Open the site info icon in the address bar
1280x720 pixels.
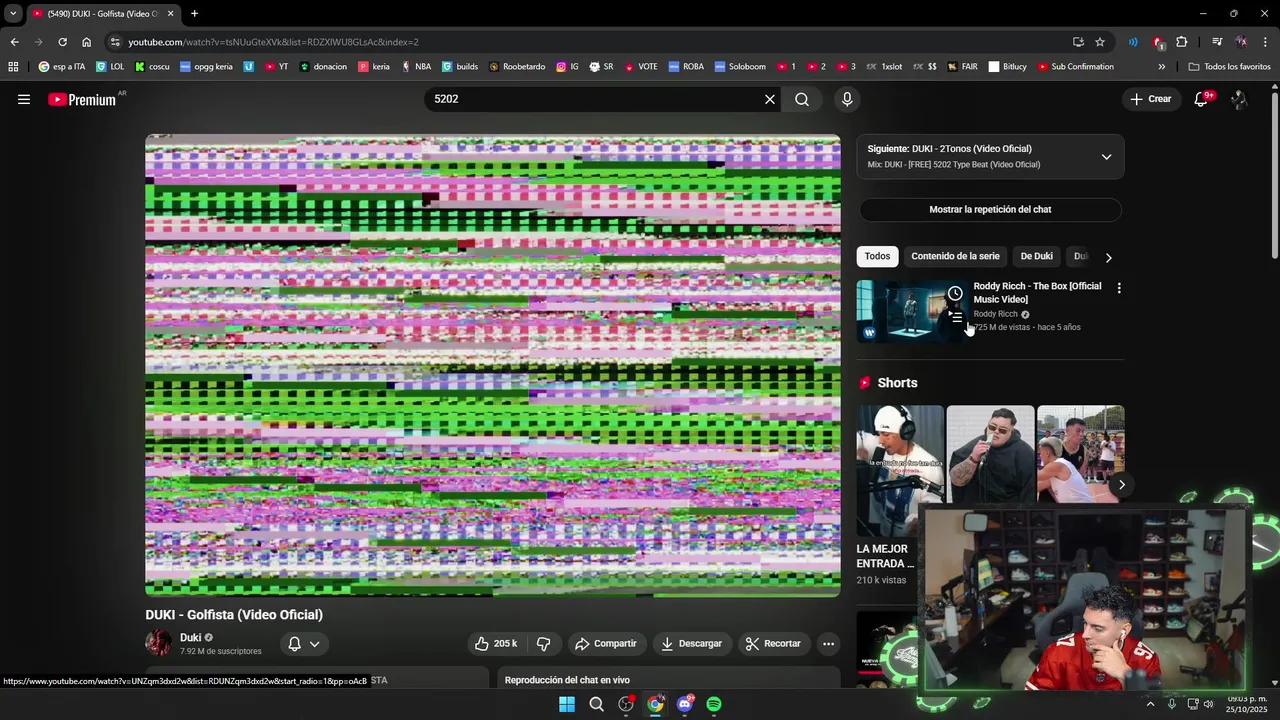[x=115, y=42]
